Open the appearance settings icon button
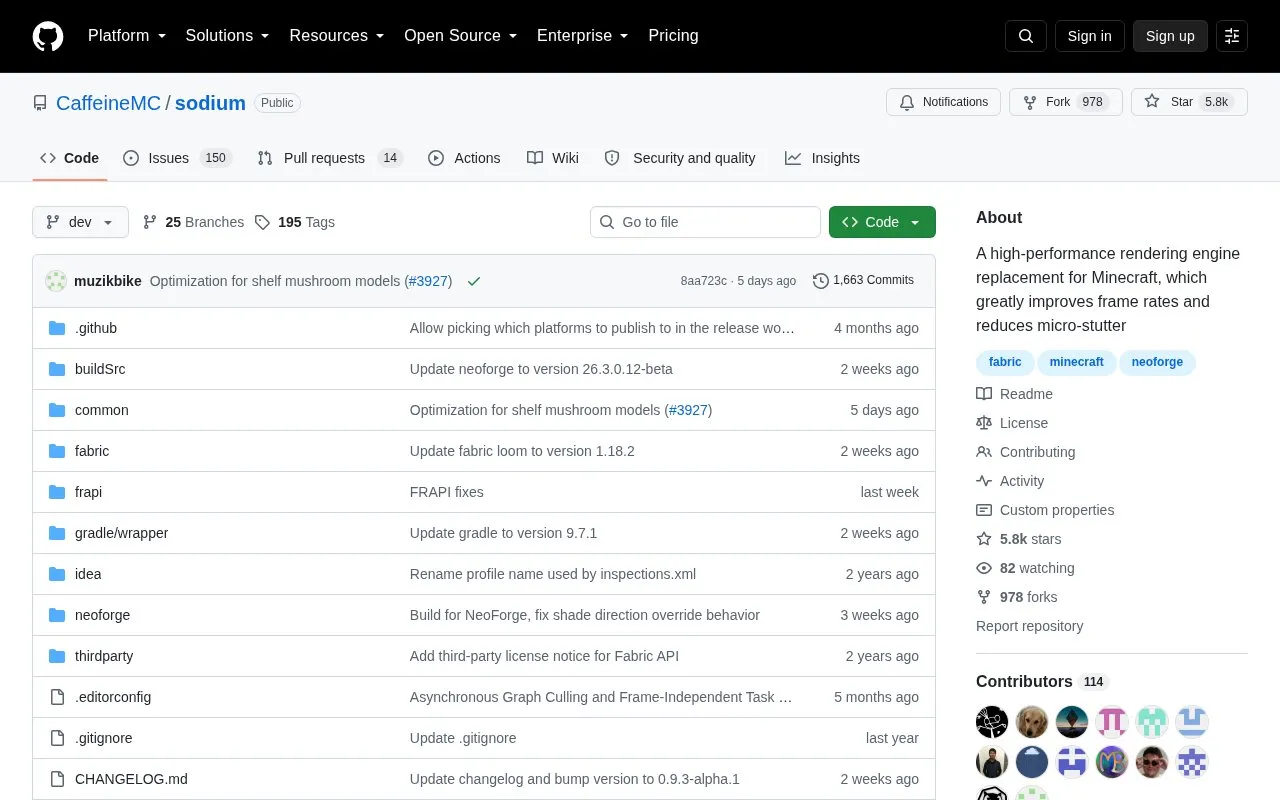1280x800 pixels. [1232, 36]
